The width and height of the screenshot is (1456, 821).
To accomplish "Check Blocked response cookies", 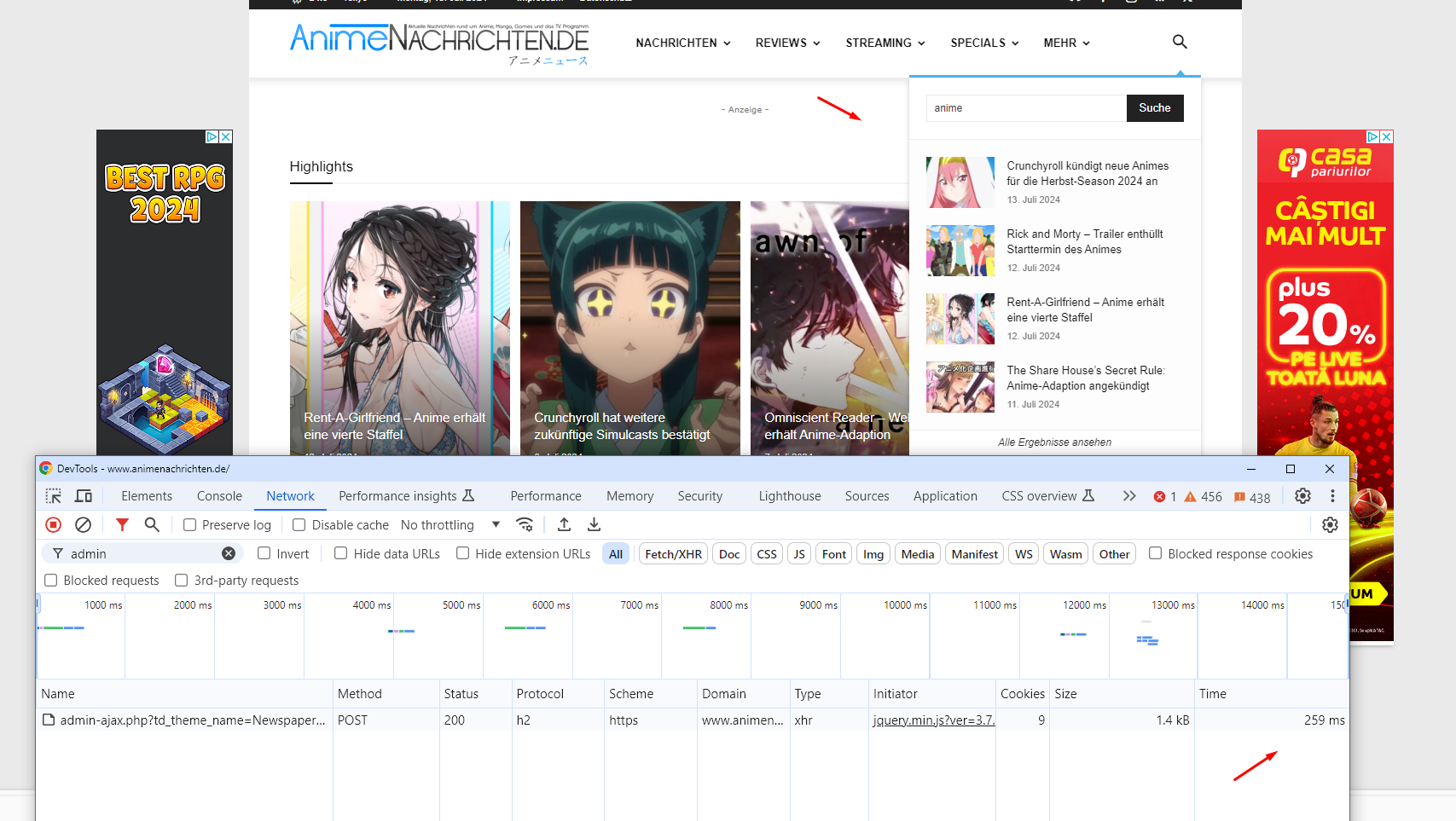I will [x=1156, y=553].
